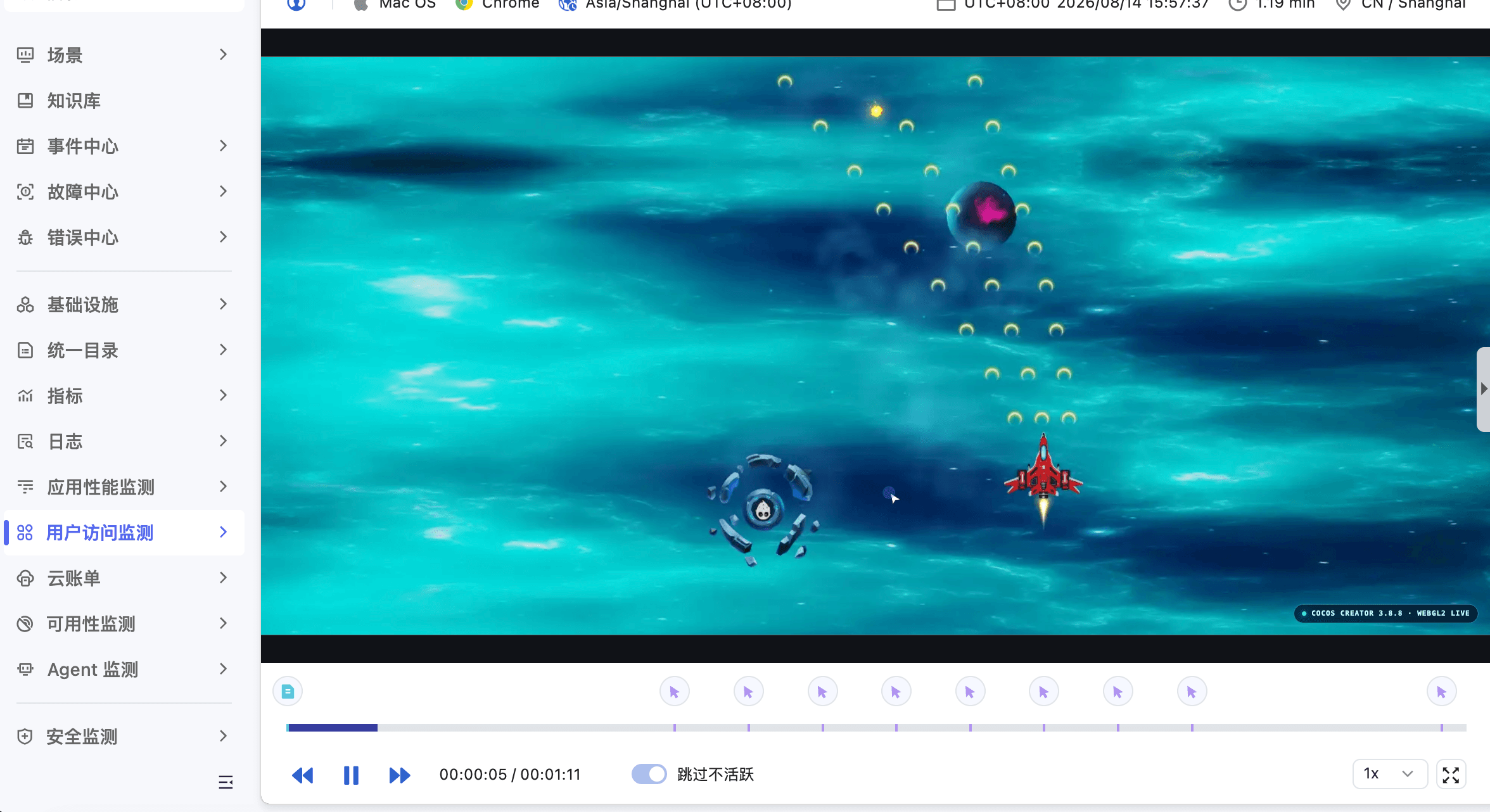Click the 跳过不活跃 label text
The height and width of the screenshot is (812, 1490).
coord(716,775)
